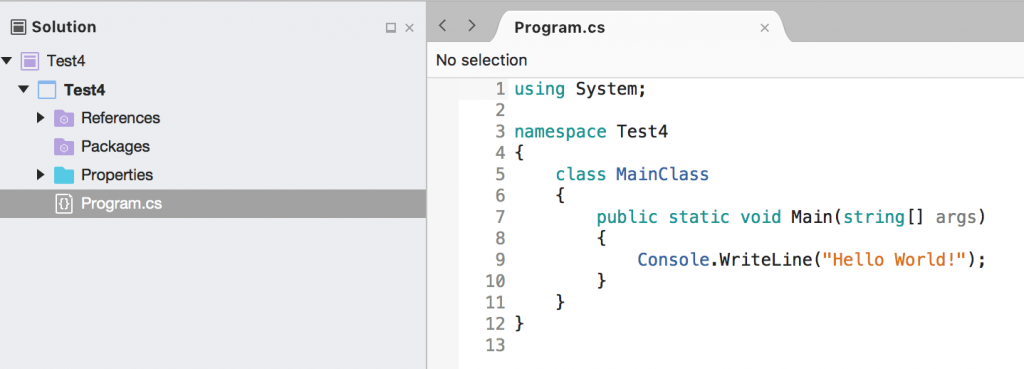Click the blue Properties folder icon

pyautogui.click(x=63, y=175)
